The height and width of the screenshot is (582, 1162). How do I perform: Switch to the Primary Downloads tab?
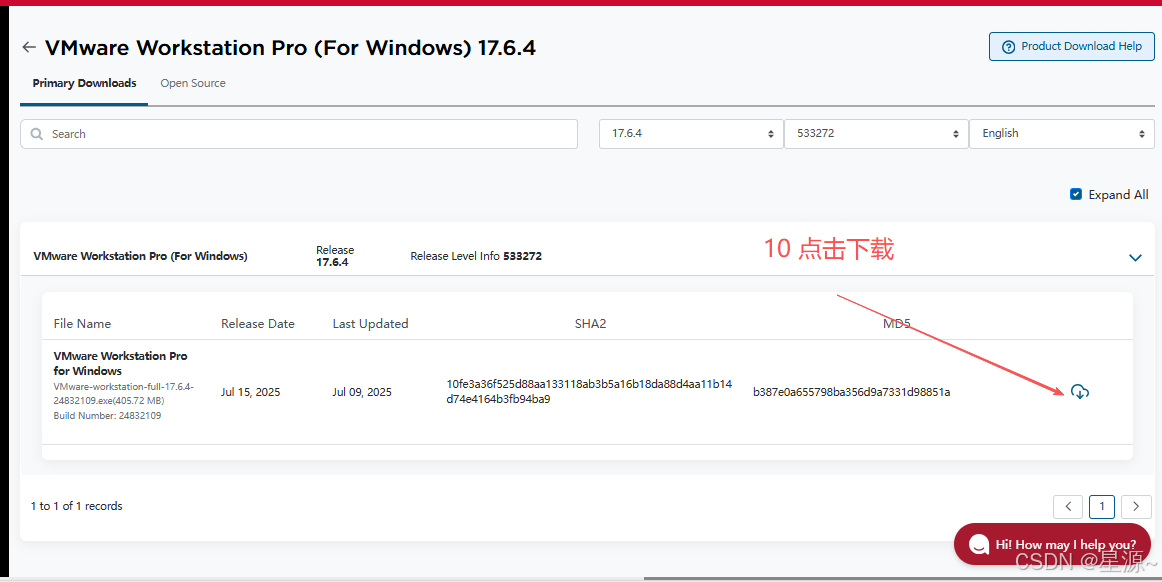(84, 83)
